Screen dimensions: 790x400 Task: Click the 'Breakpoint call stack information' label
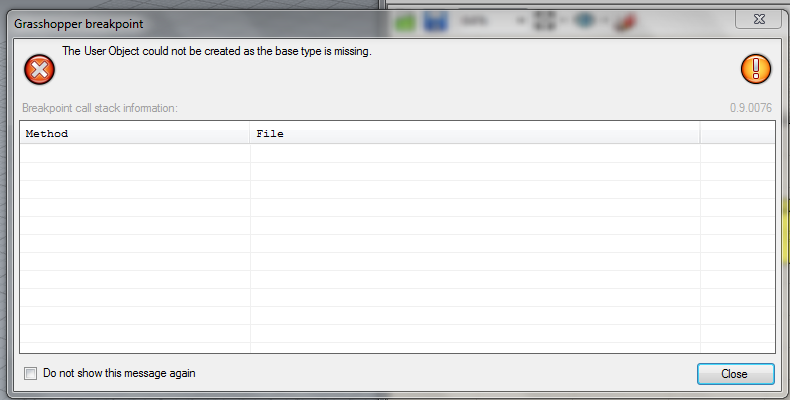click(100, 108)
